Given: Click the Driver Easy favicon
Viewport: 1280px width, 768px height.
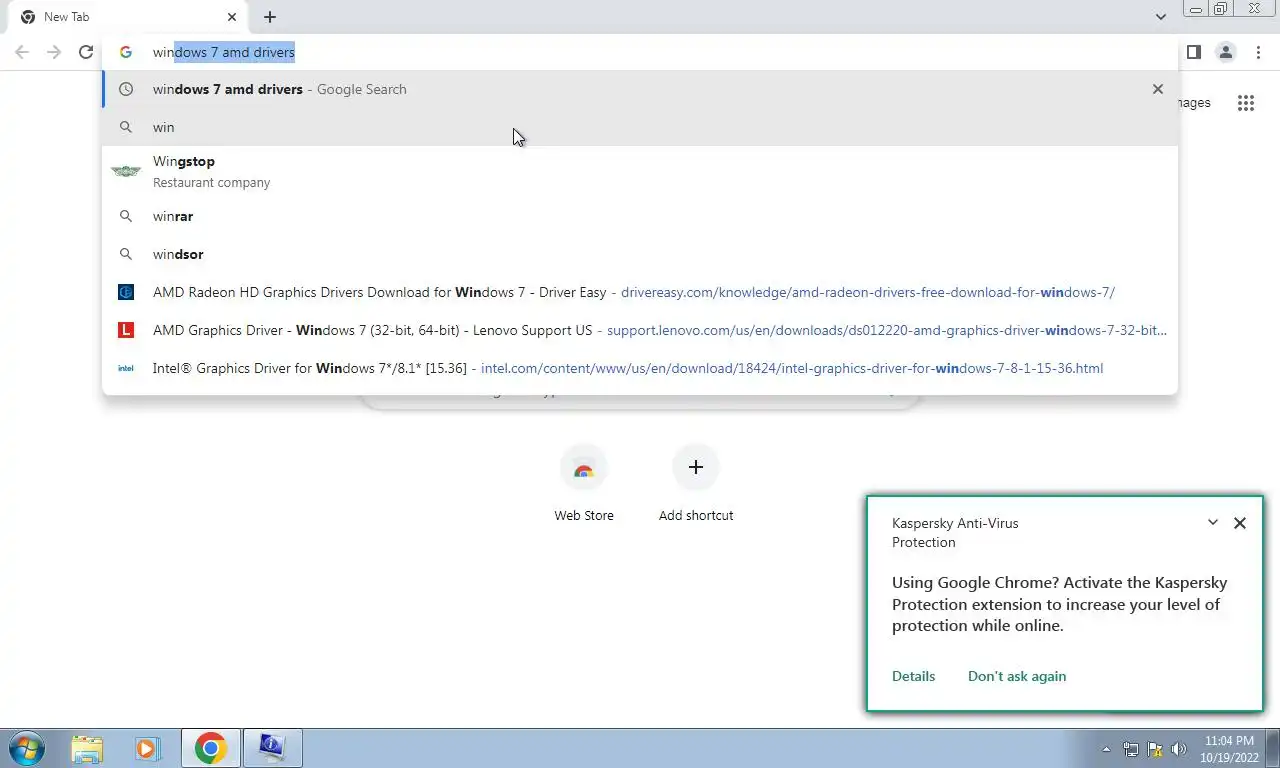Looking at the screenshot, I should coord(126,292).
